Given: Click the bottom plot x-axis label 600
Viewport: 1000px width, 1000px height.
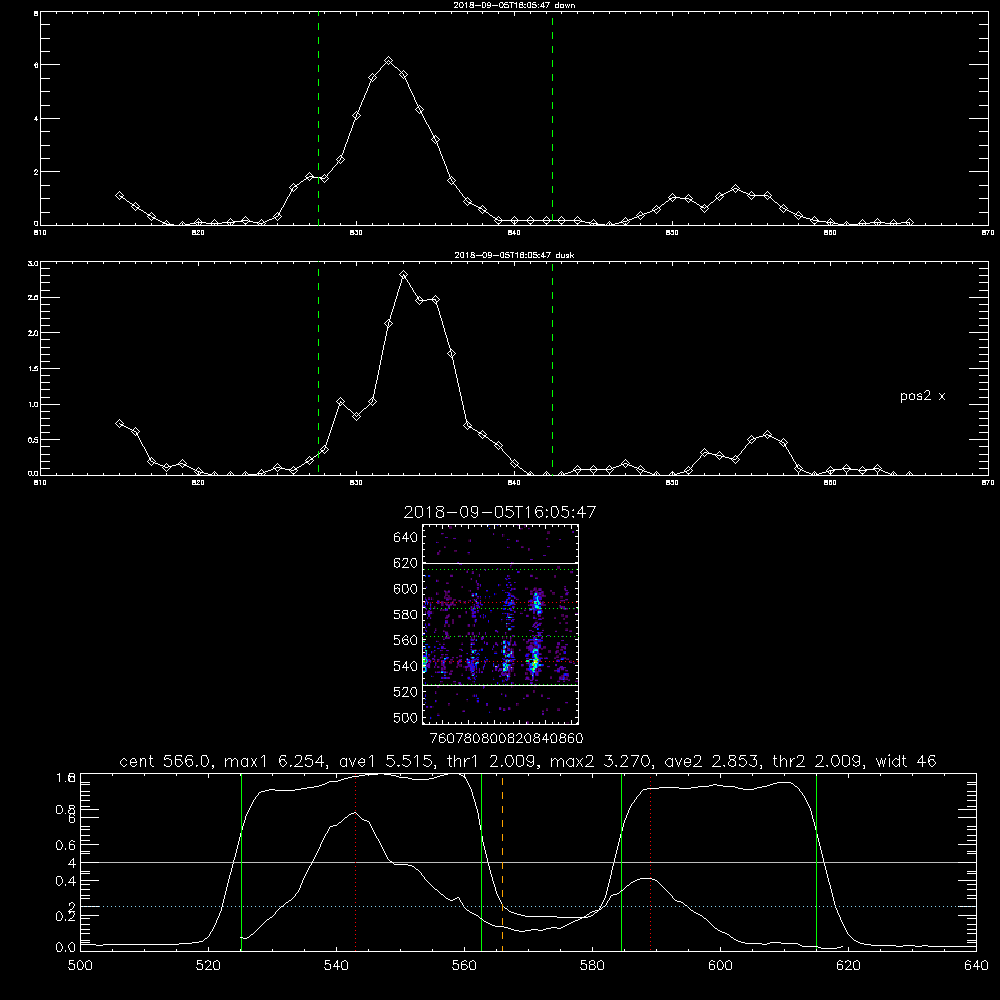Looking at the screenshot, I should click(720, 966).
